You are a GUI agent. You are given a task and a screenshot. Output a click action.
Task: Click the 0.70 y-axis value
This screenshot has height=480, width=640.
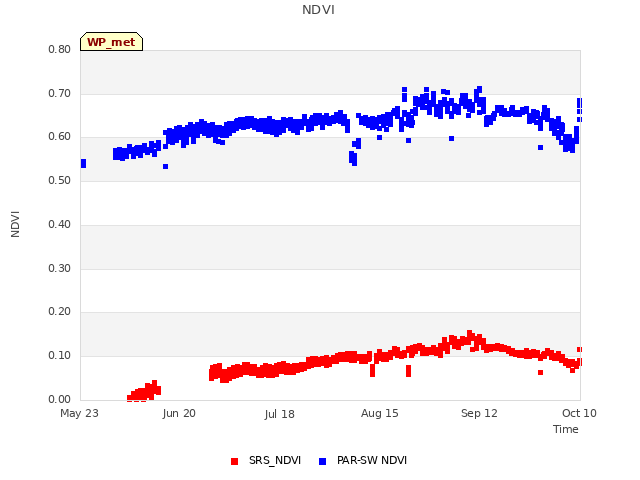click(x=60, y=93)
